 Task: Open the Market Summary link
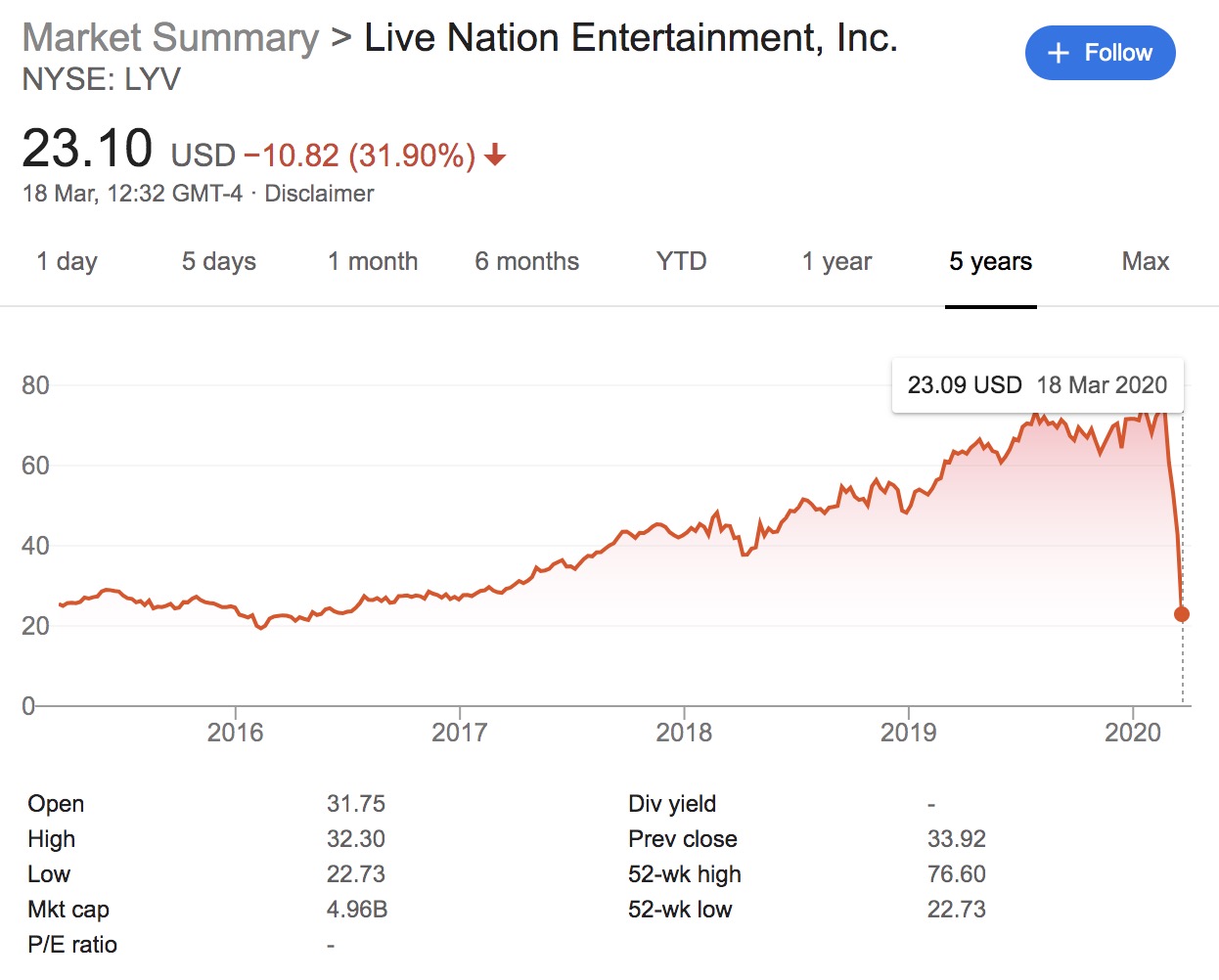170,38
